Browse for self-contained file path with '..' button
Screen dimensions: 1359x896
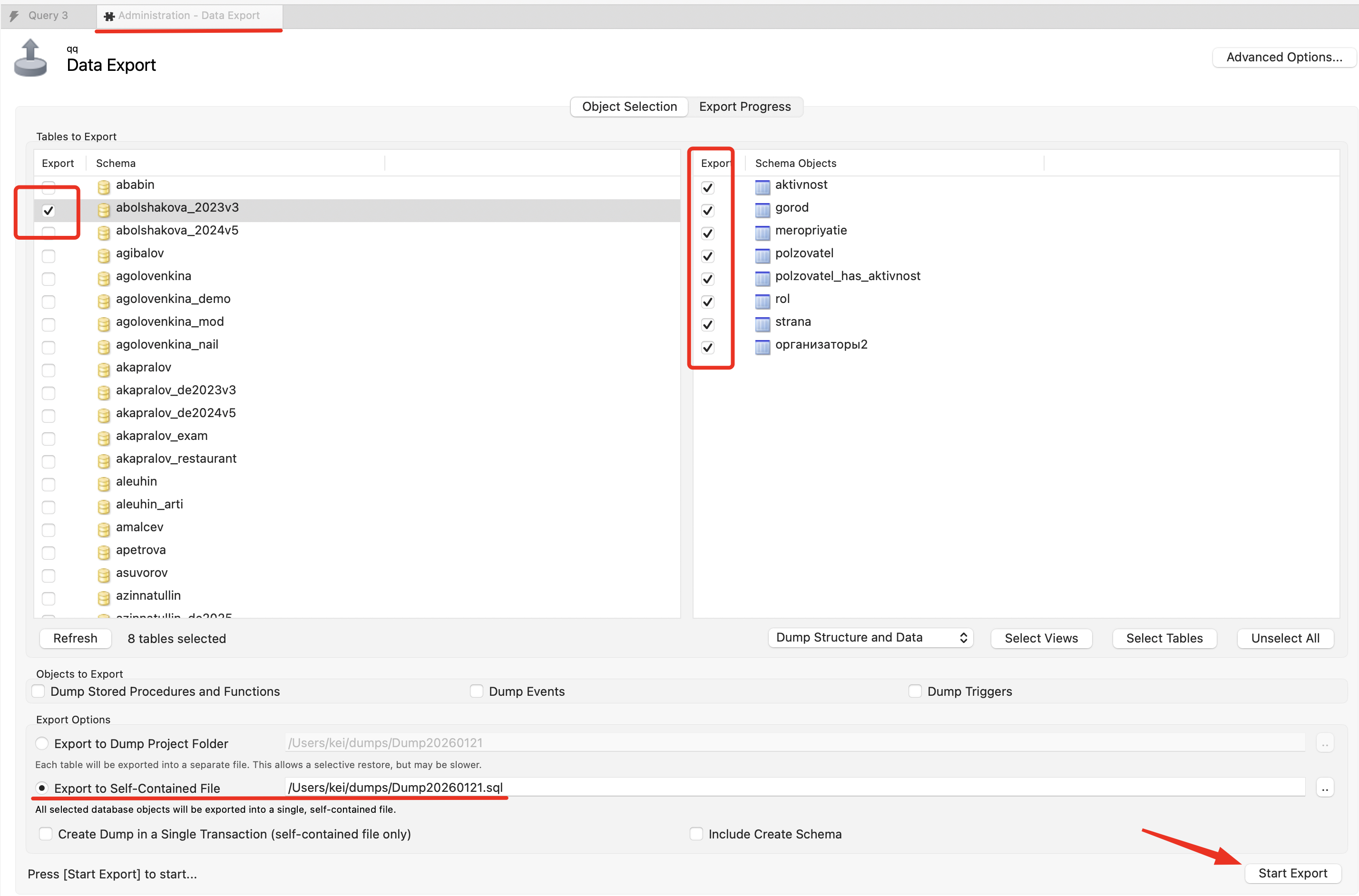(1324, 788)
